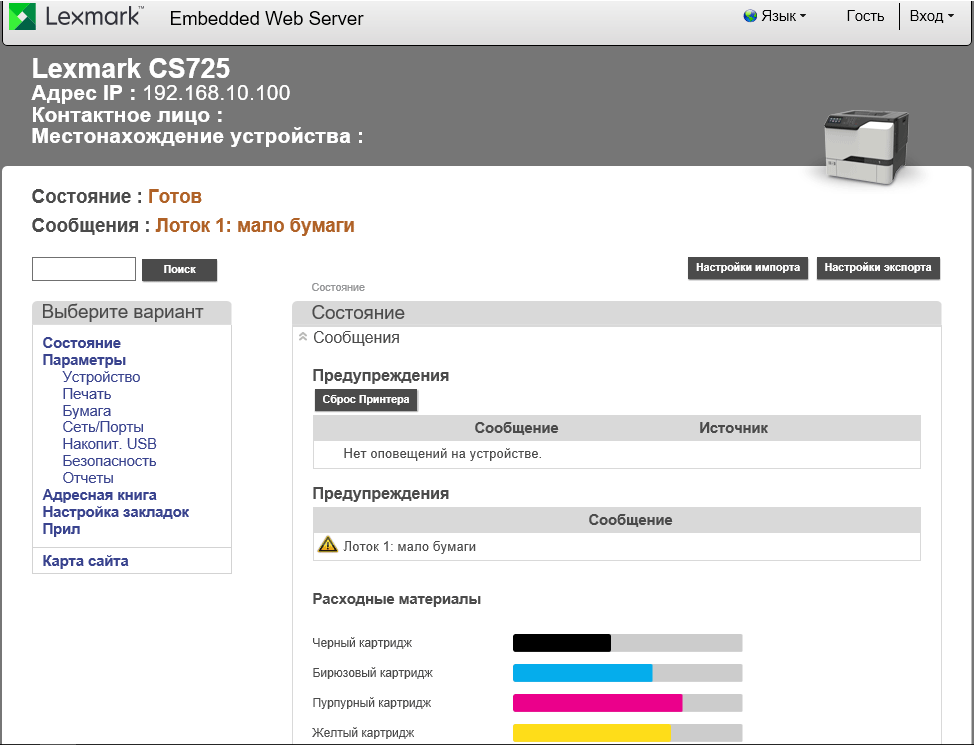Image resolution: width=974 pixels, height=745 pixels.
Task: Click the search text input field
Action: coord(84,269)
